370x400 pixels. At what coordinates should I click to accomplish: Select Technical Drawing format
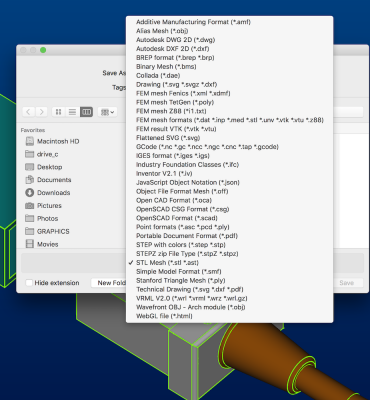(229, 290)
